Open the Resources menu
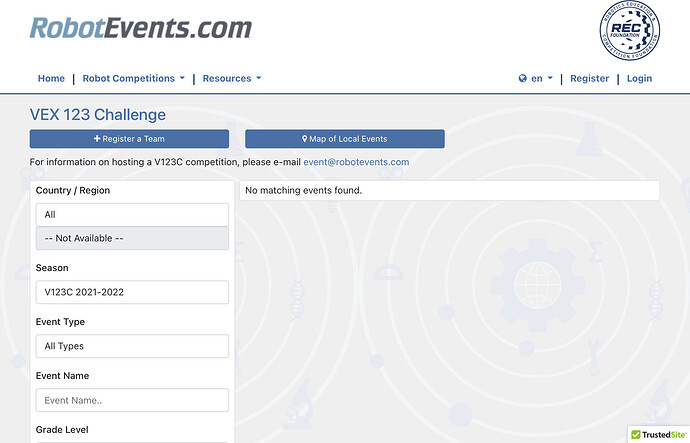 pyautogui.click(x=232, y=78)
